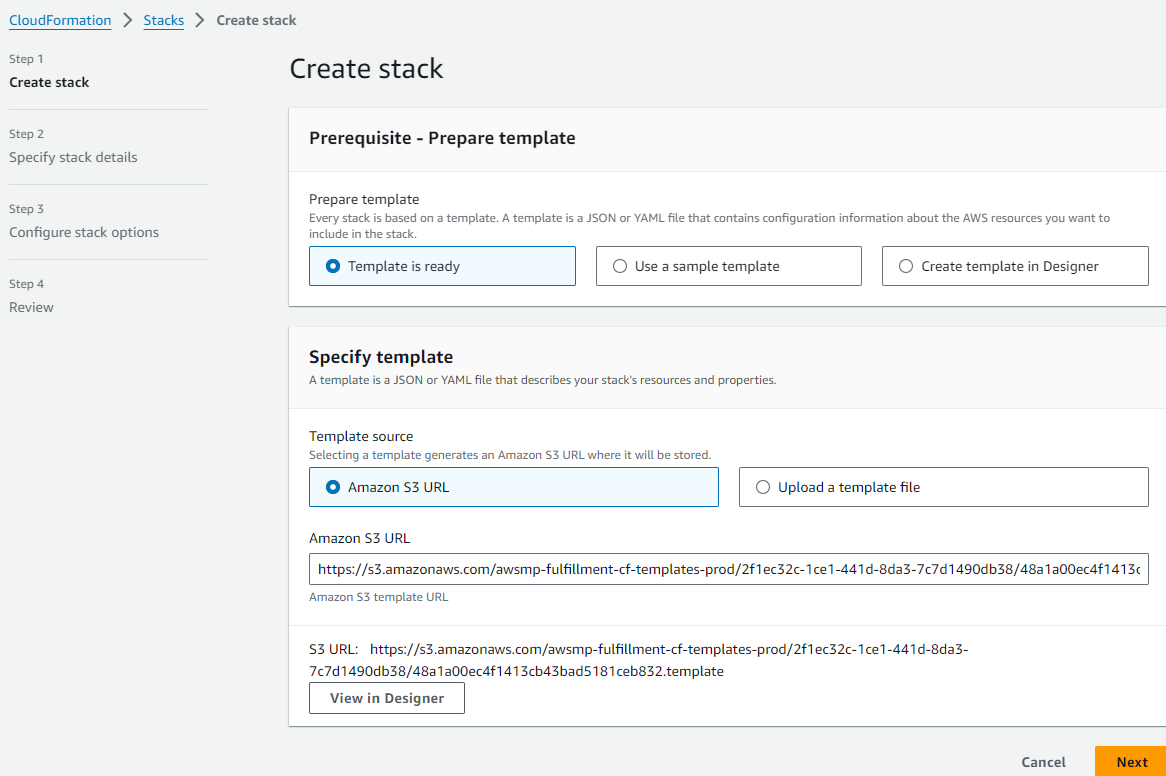The height and width of the screenshot is (776, 1166).
Task: Click the Amazon S3 URL input field
Action: pyautogui.click(x=729, y=569)
